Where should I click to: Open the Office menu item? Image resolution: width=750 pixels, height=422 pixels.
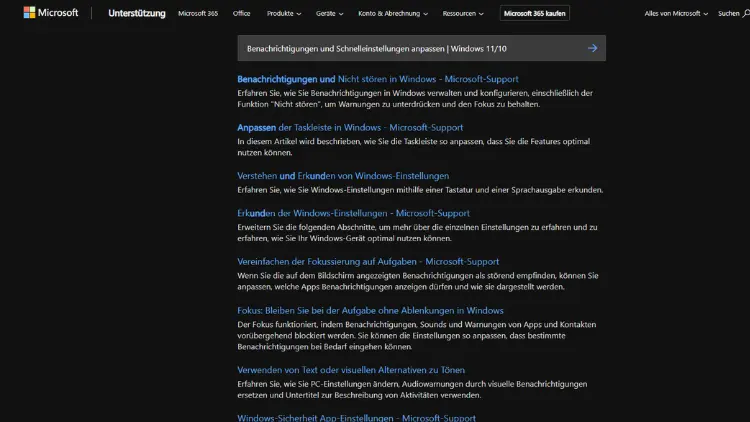tap(242, 13)
